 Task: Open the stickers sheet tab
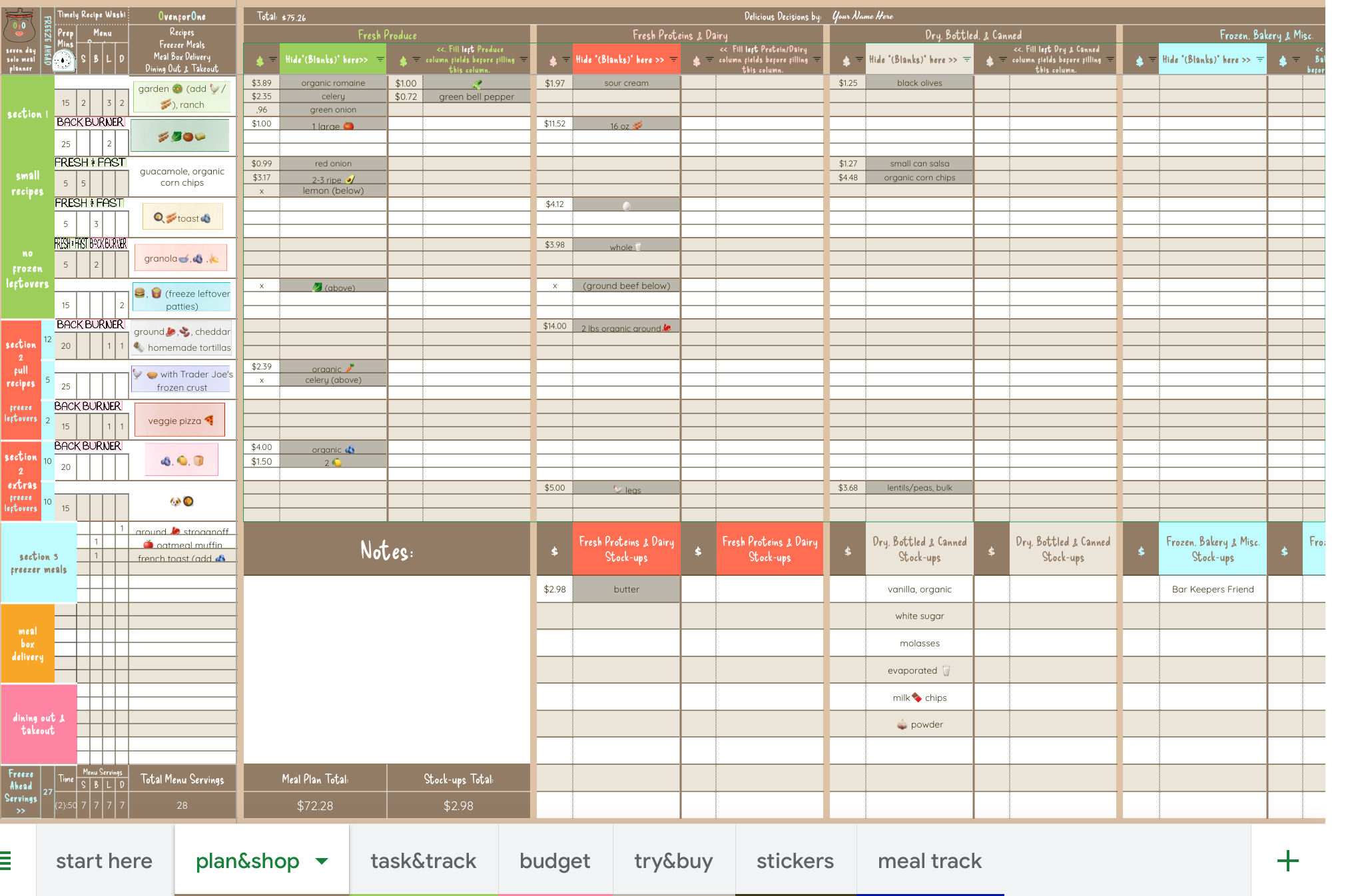click(795, 860)
